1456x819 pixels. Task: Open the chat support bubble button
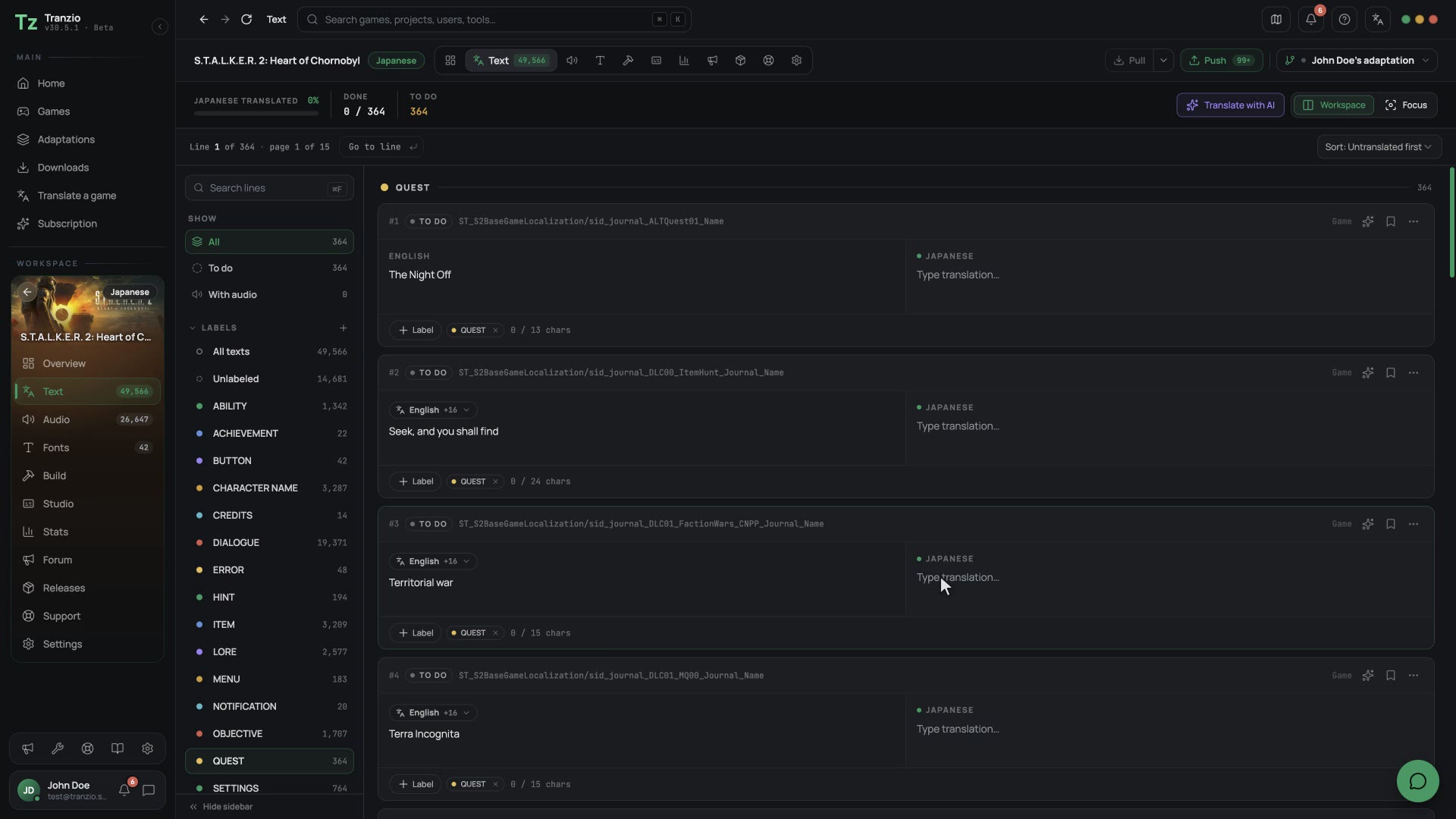point(1418,781)
